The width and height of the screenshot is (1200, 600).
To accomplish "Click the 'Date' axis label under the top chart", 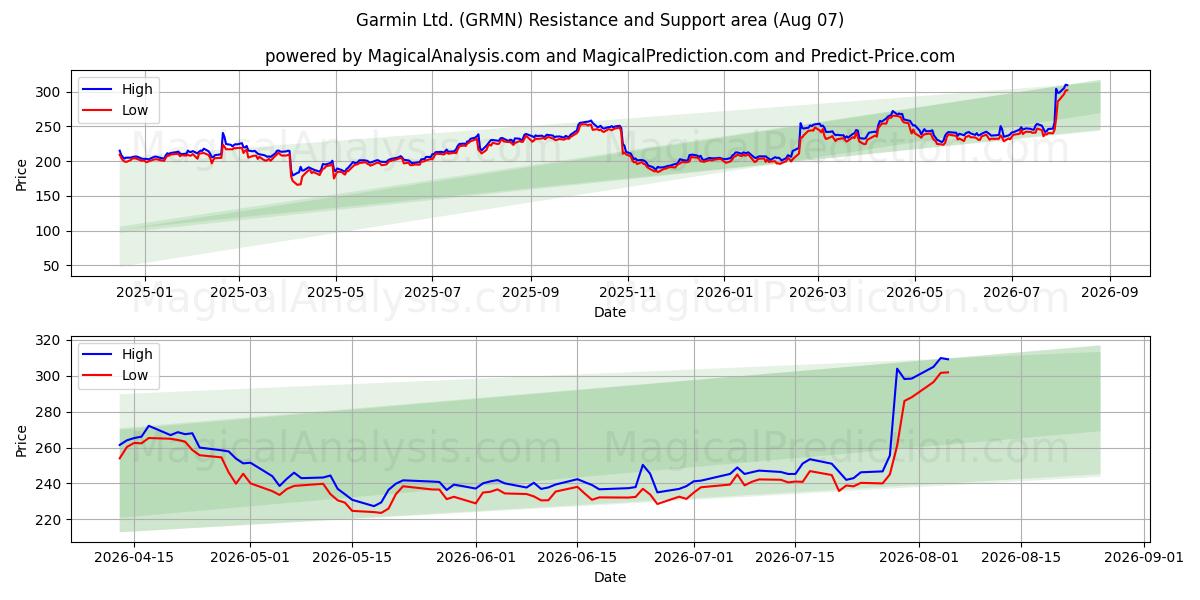I will pos(610,312).
